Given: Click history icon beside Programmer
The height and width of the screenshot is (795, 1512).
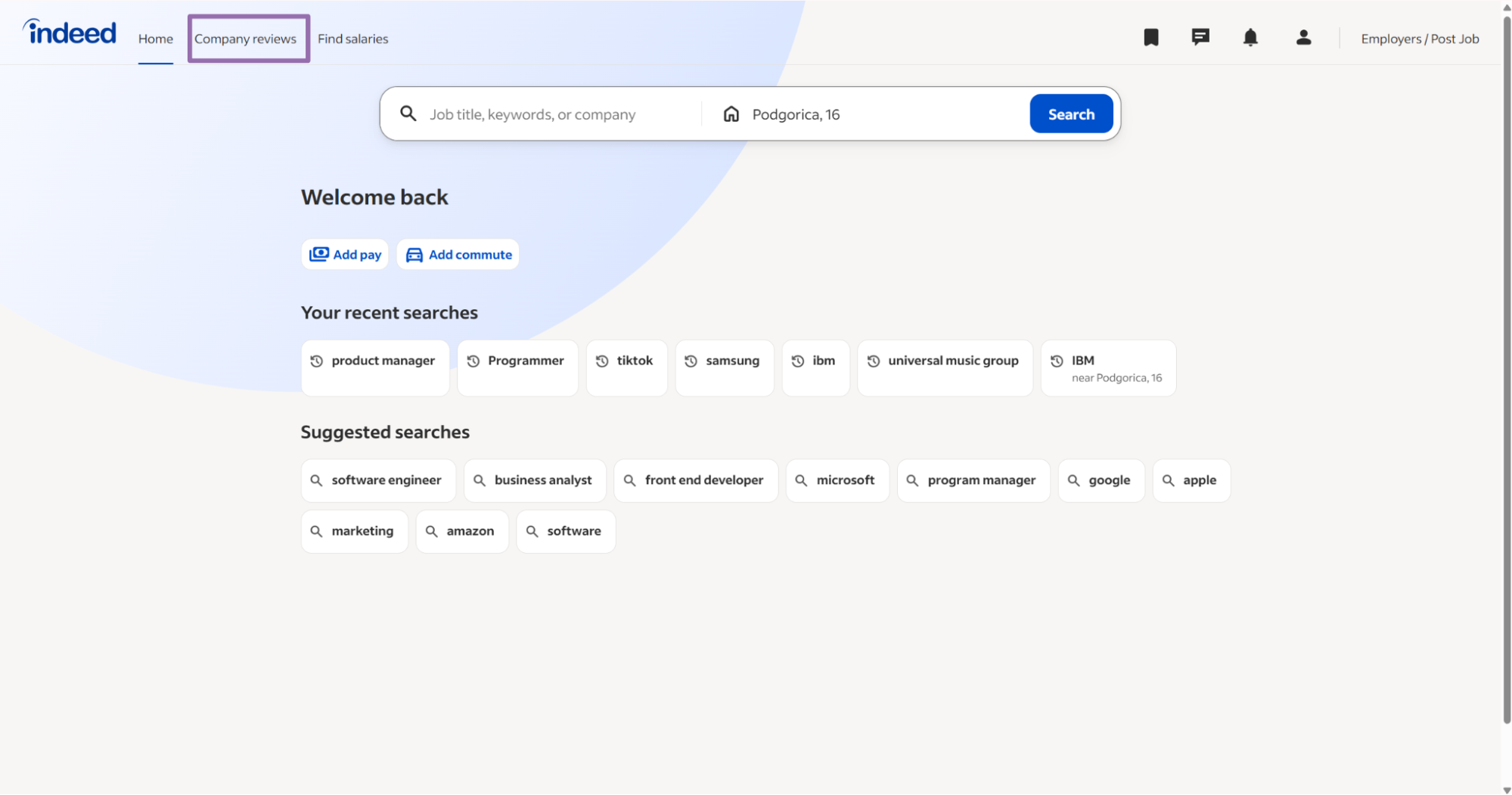Looking at the screenshot, I should 473,361.
